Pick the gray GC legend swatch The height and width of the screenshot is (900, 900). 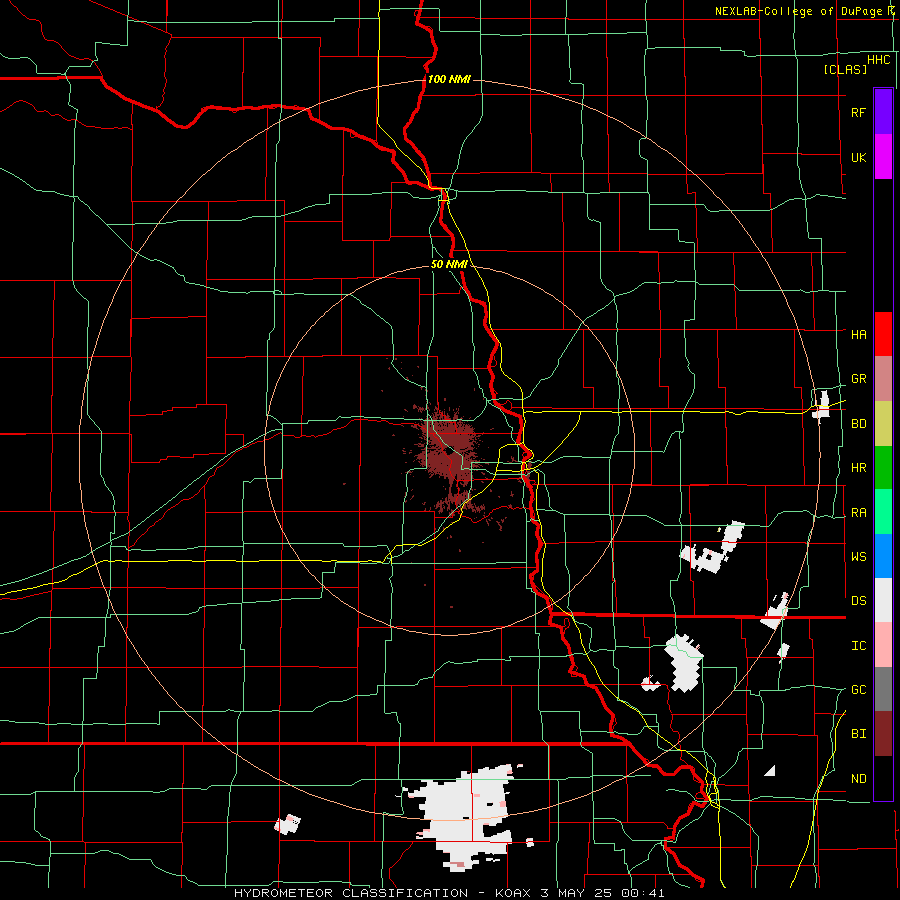pyautogui.click(x=883, y=689)
